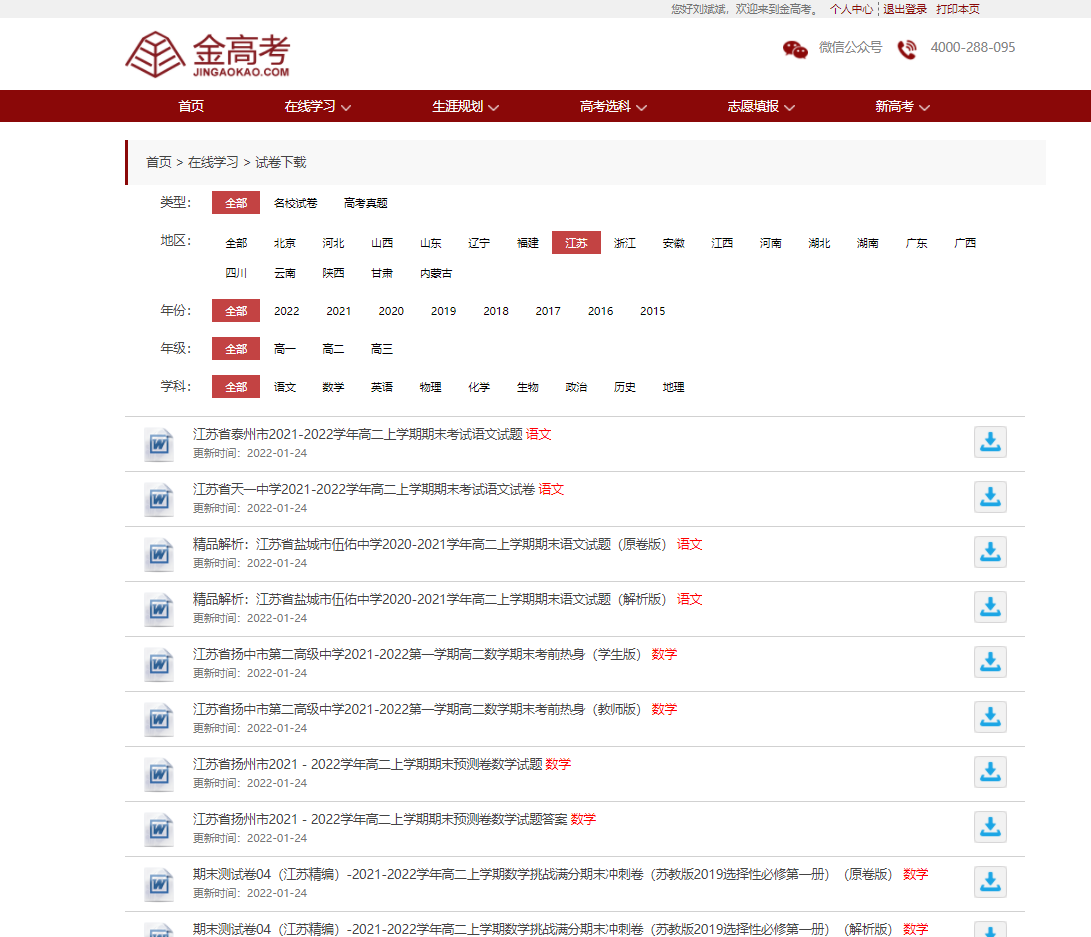The height and width of the screenshot is (937, 1091).
Task: Download the 天一中学 语文试卷 file
Action: (990, 497)
